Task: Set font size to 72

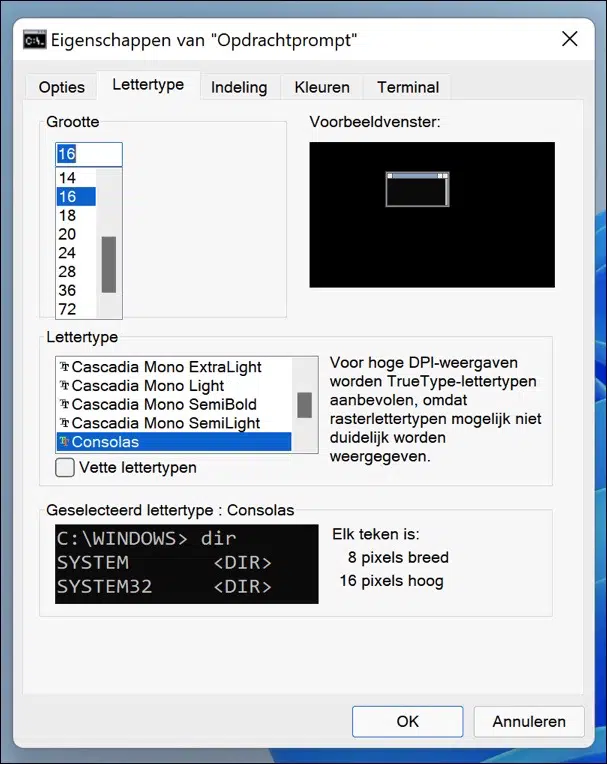Action: (x=76, y=309)
